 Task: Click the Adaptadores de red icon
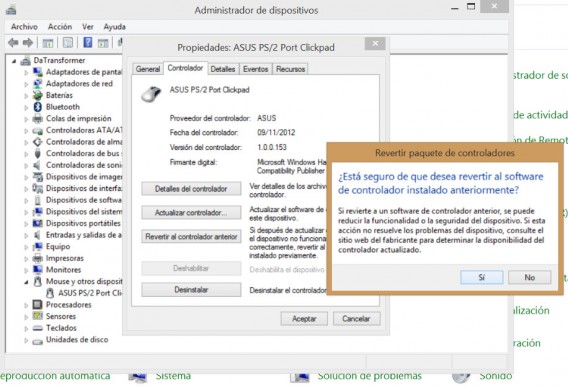pyautogui.click(x=38, y=84)
